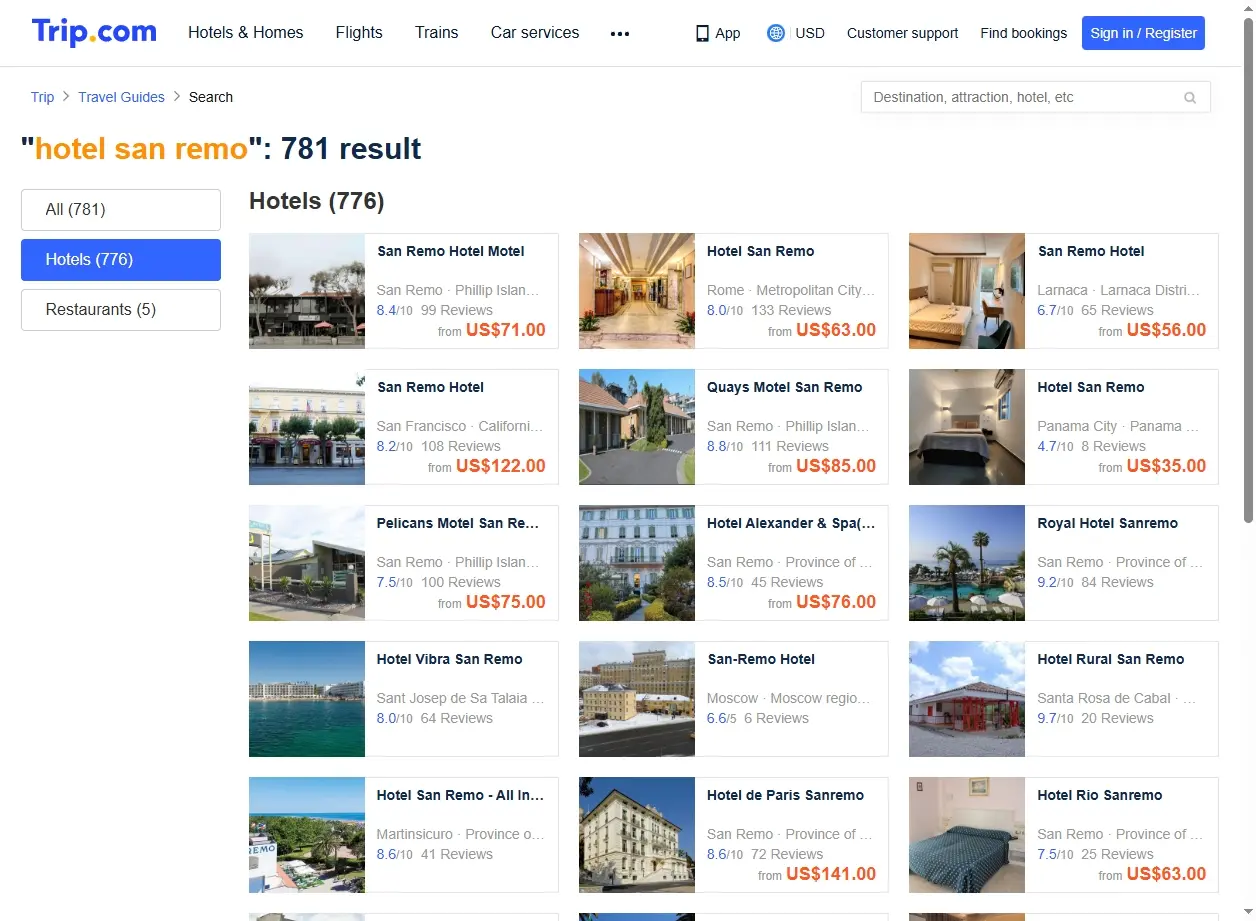Open Hotel de Paris Sanremo photo

637,835
